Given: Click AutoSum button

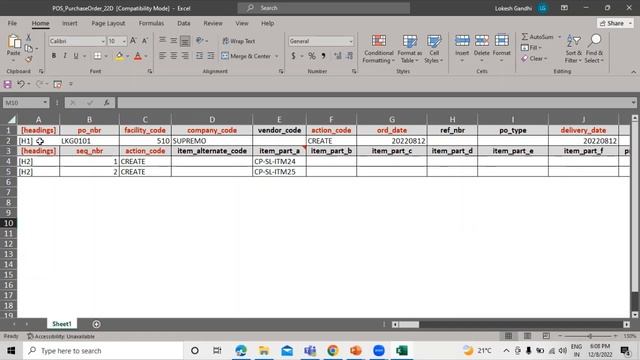Looking at the screenshot, I should (x=538, y=37).
